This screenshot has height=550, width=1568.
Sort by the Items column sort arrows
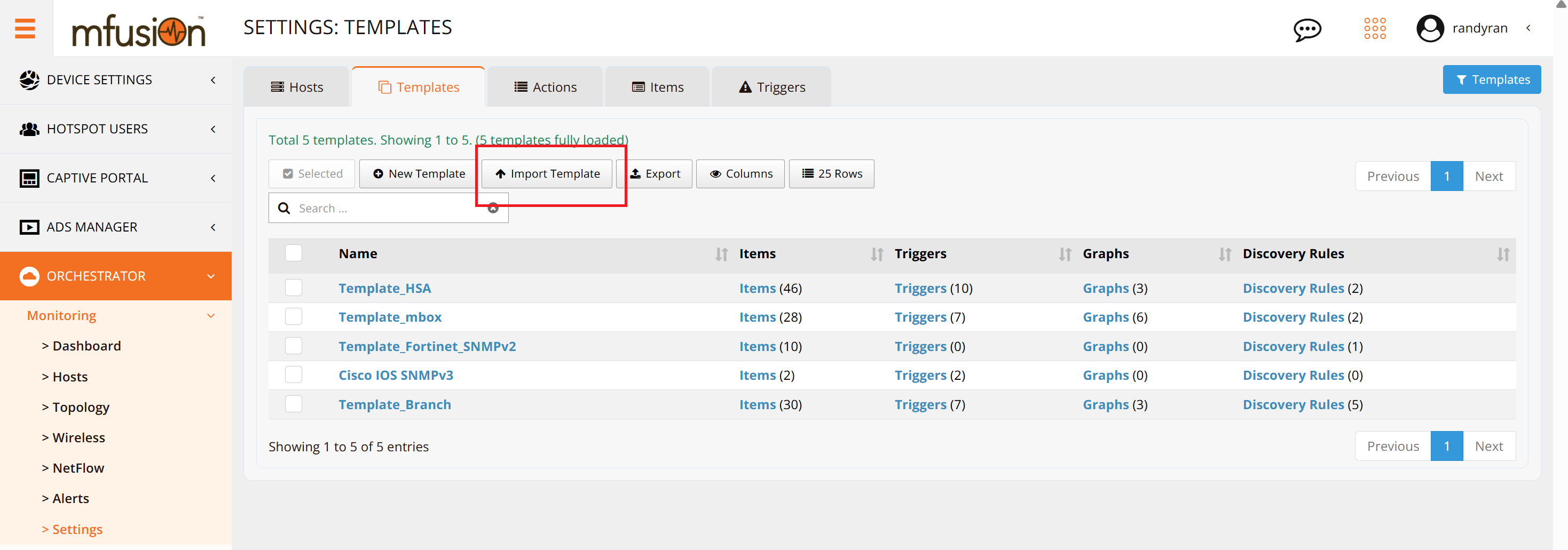pyautogui.click(x=877, y=254)
